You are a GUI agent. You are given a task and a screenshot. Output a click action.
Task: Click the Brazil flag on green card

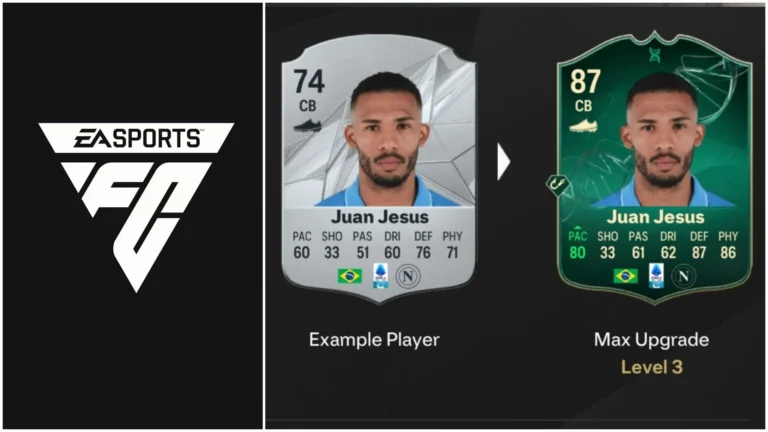pyautogui.click(x=625, y=276)
